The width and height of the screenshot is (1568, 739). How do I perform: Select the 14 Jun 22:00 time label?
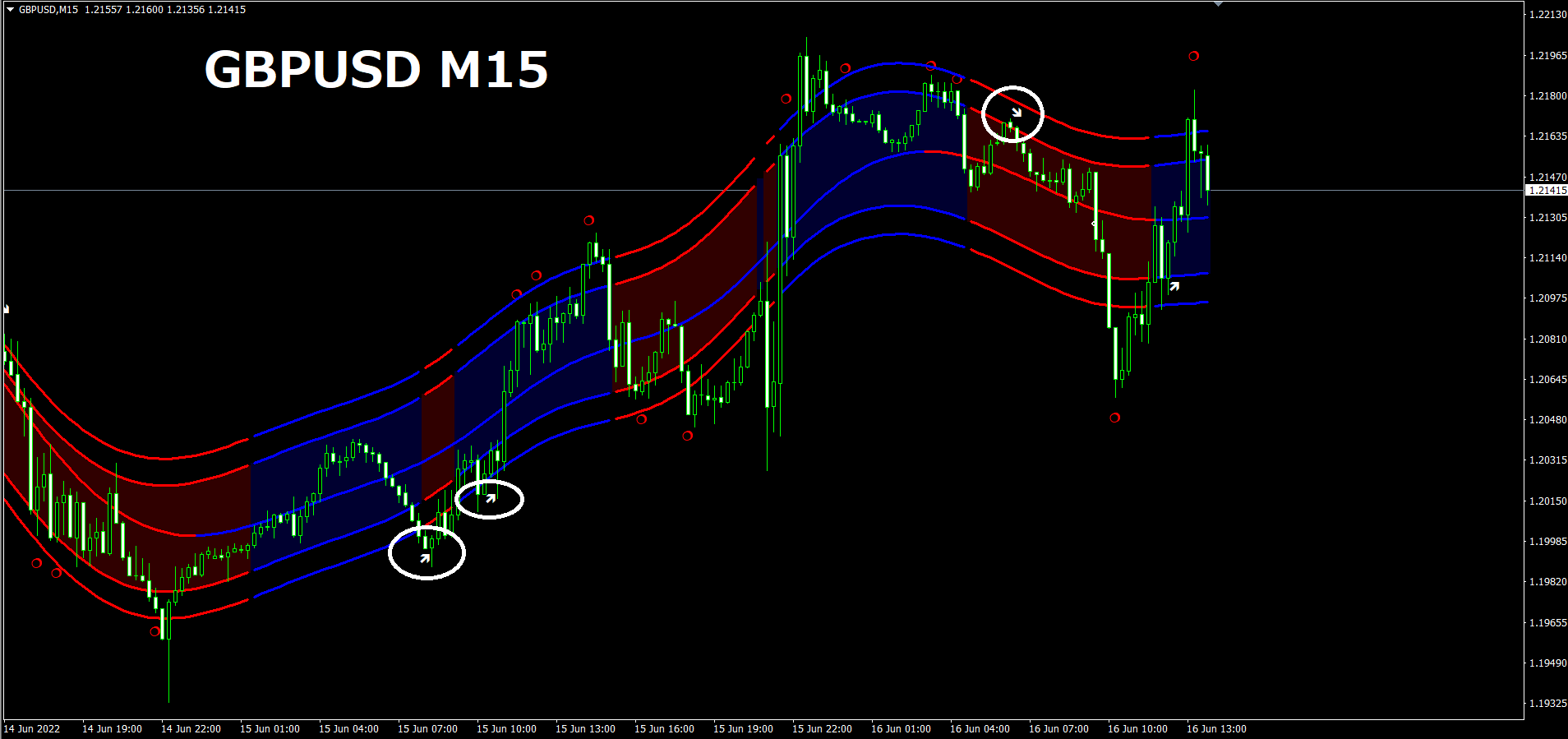191,729
